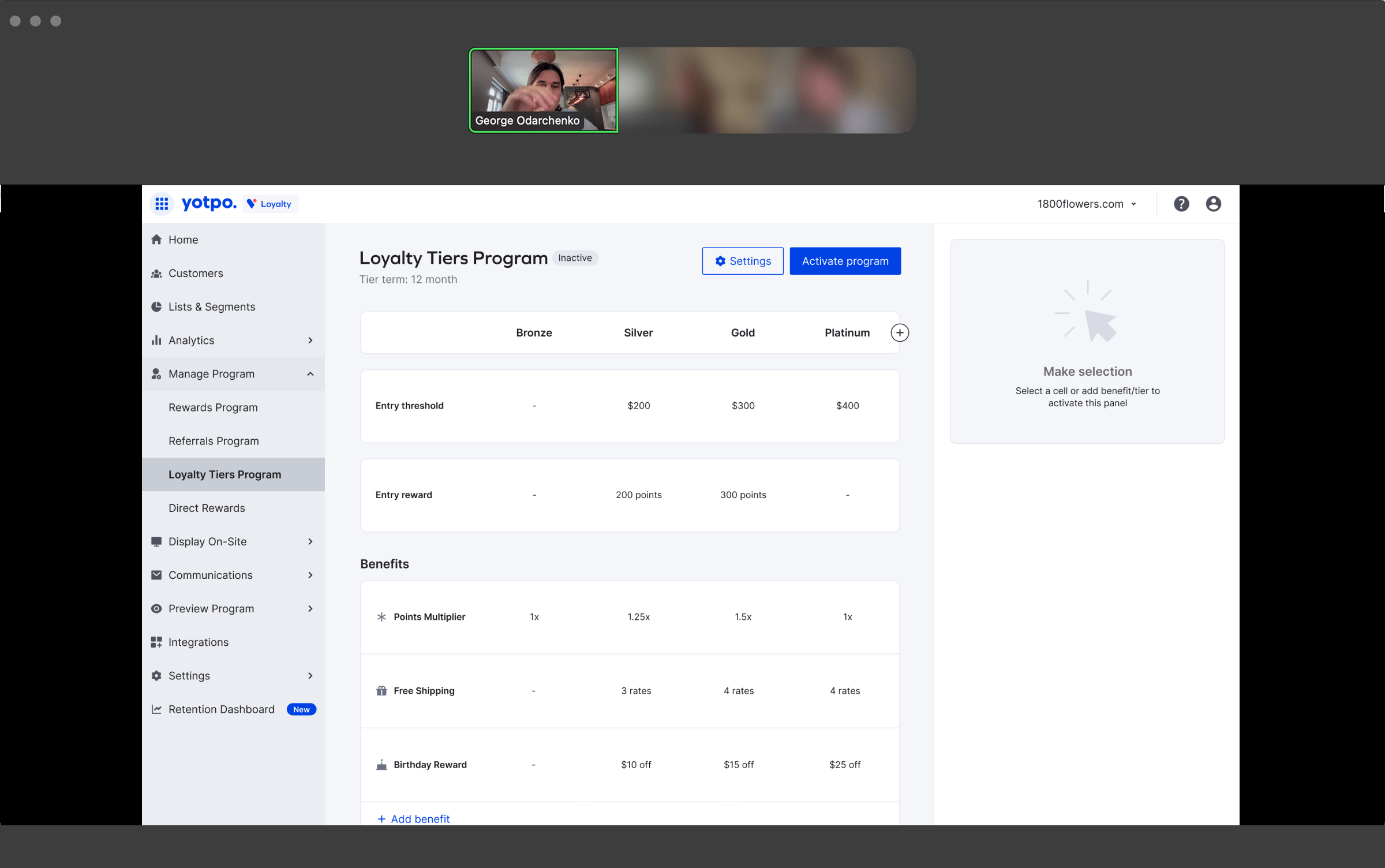
Task: Open the 1800flowers.com store dropdown
Action: pyautogui.click(x=1086, y=204)
